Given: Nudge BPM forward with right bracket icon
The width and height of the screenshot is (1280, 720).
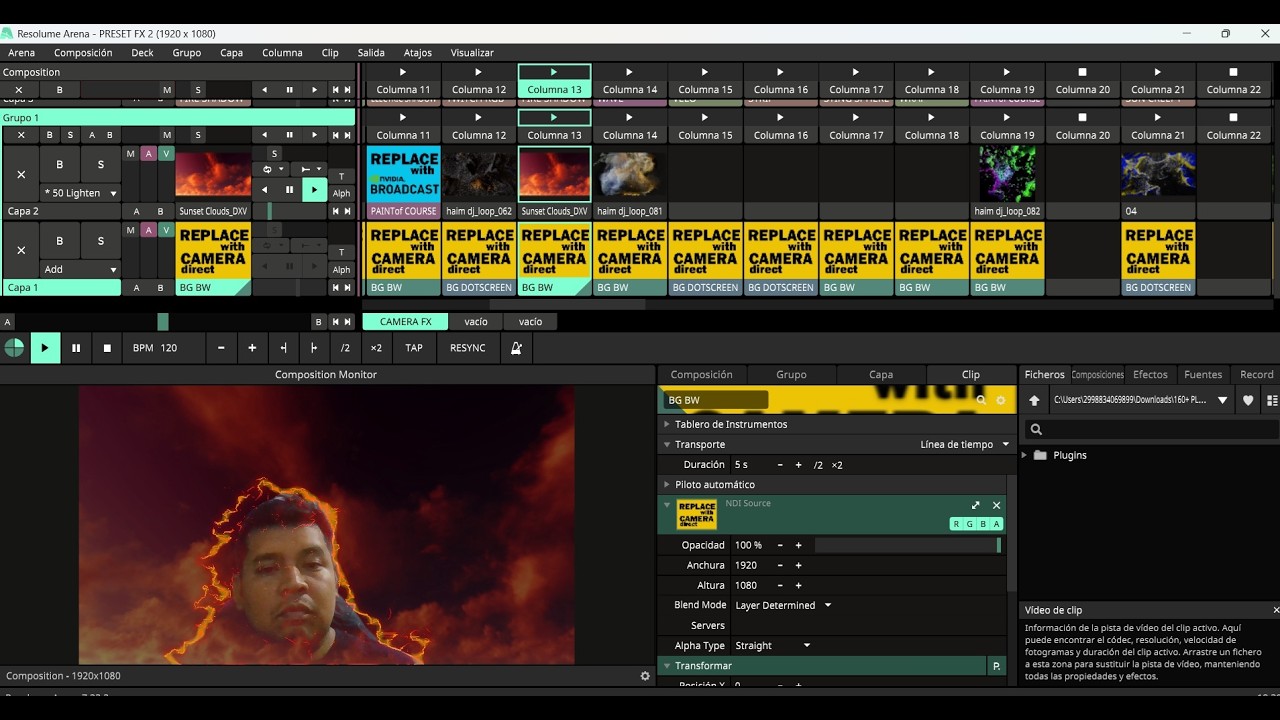Looking at the screenshot, I should coord(314,348).
